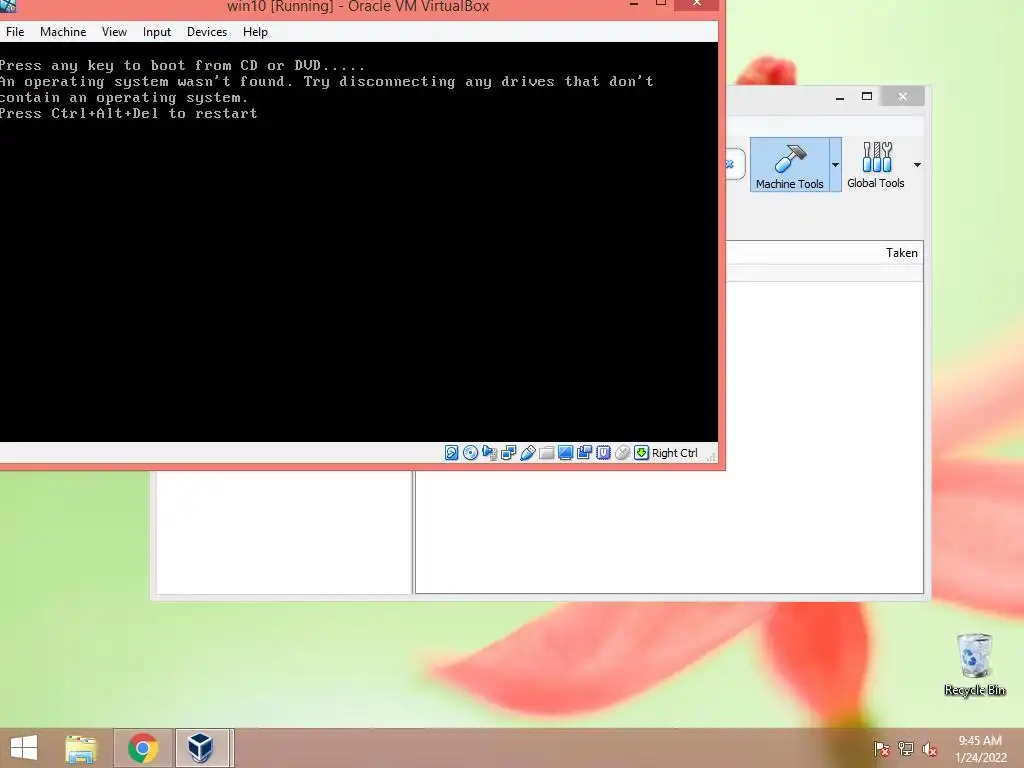Click the hard disk activity status icon
The width and height of the screenshot is (1024, 768).
point(451,453)
